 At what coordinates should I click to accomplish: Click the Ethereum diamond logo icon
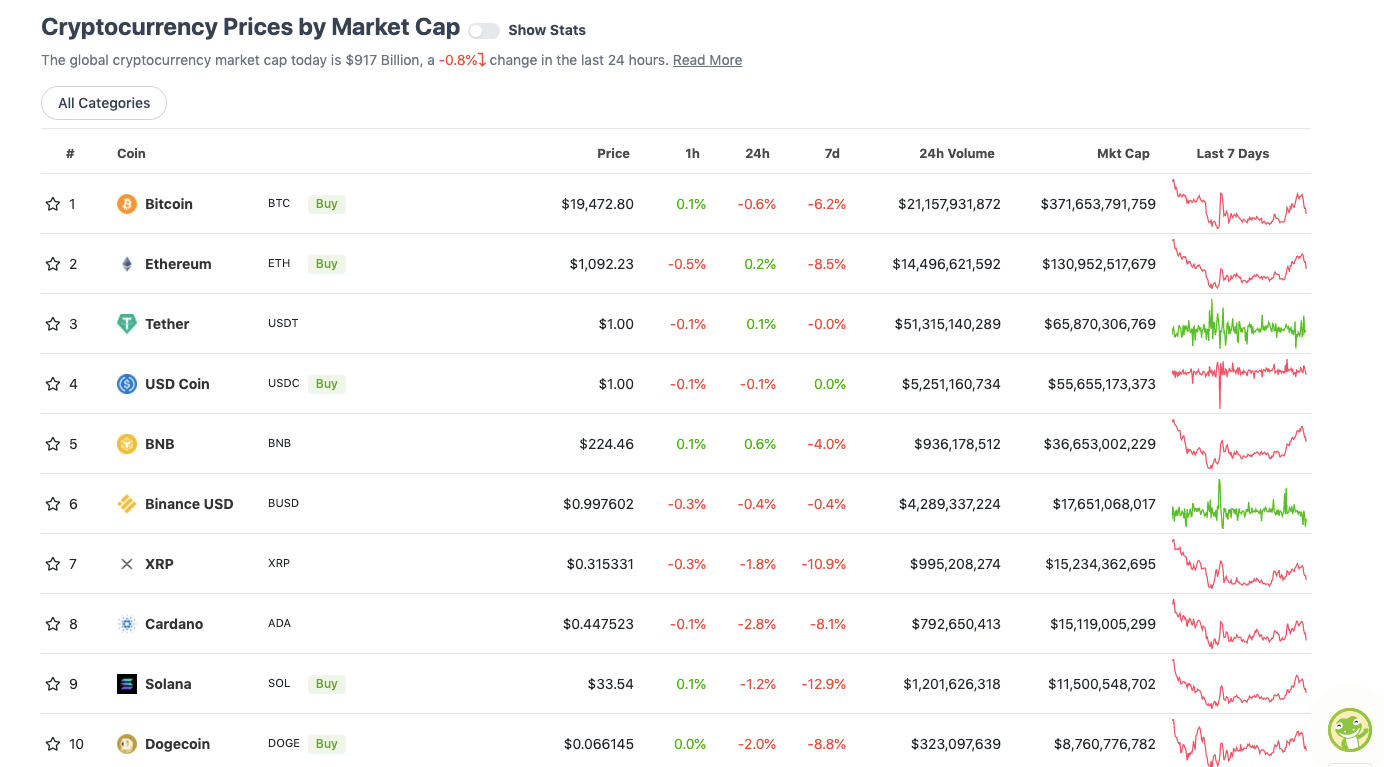click(x=127, y=264)
